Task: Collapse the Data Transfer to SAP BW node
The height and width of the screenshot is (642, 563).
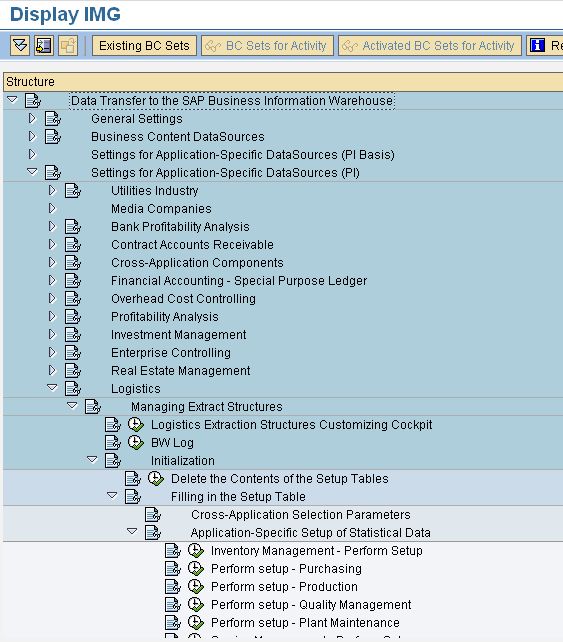Action: [x=13, y=99]
